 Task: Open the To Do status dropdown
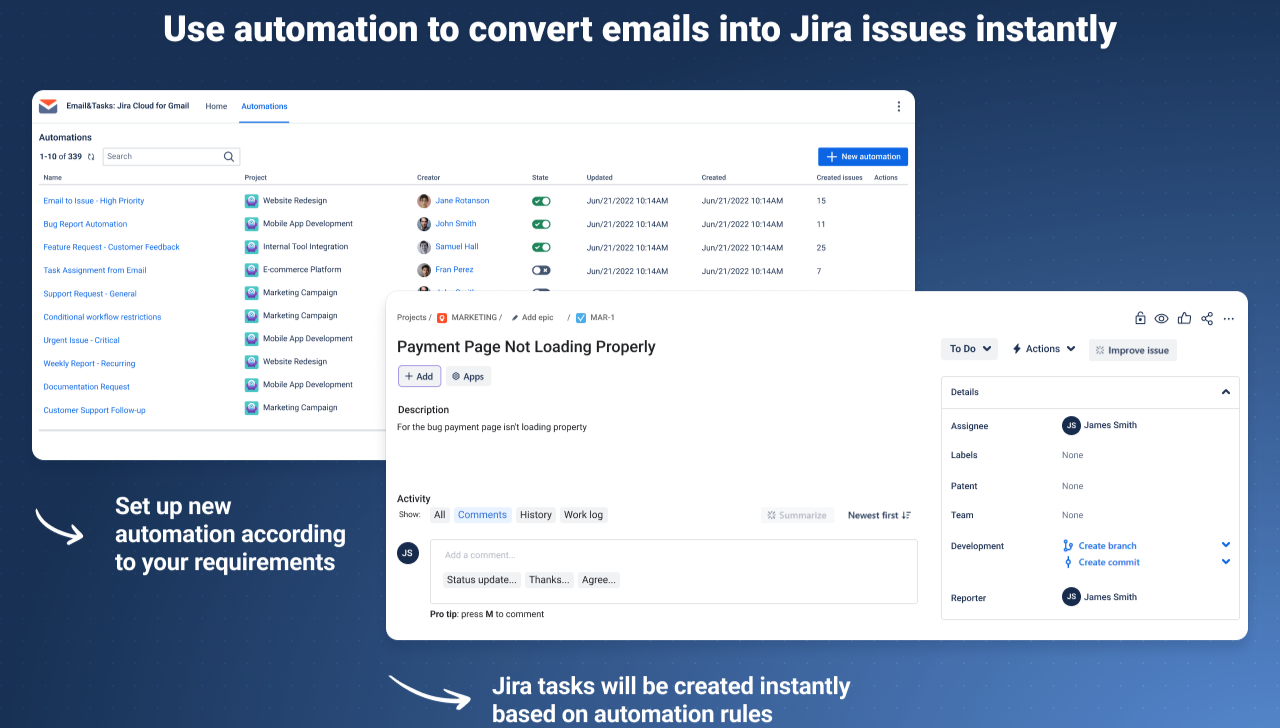tap(969, 349)
